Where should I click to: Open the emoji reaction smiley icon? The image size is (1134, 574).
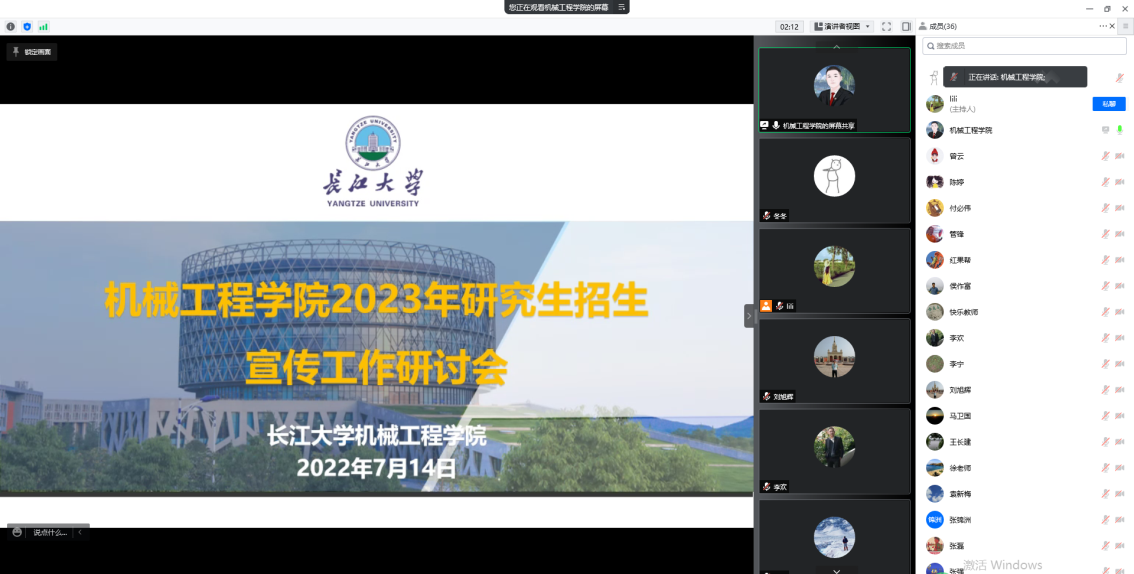click(17, 532)
